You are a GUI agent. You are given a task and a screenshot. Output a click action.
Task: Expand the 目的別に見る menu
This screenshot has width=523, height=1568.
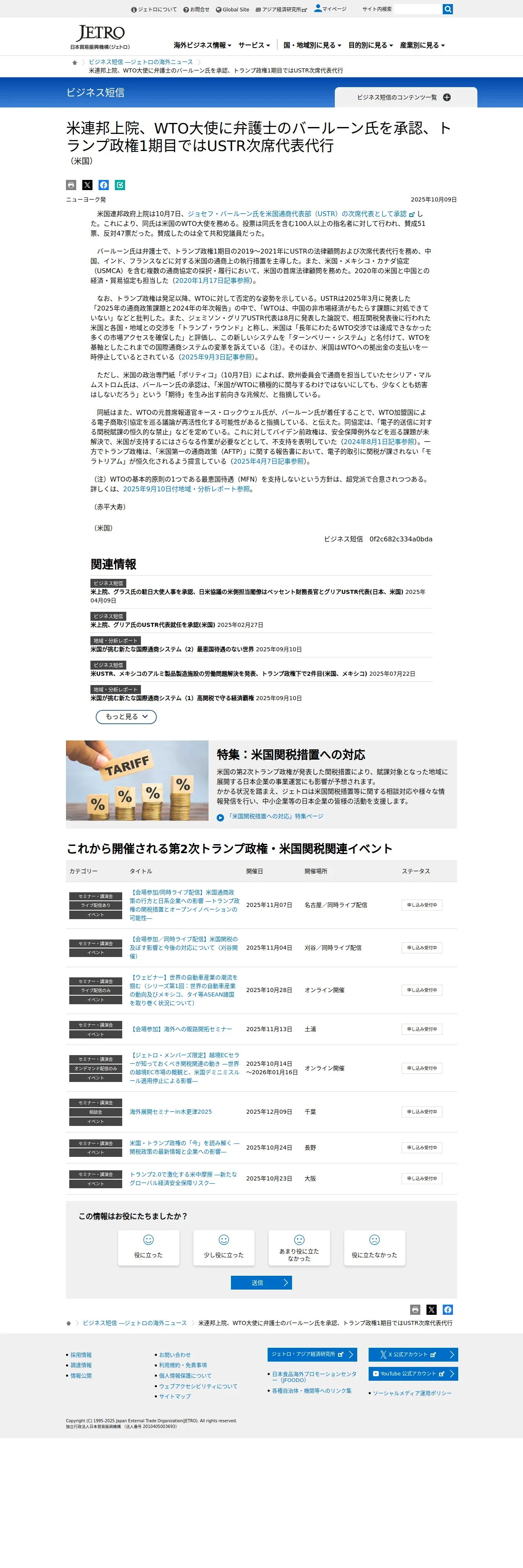point(370,45)
